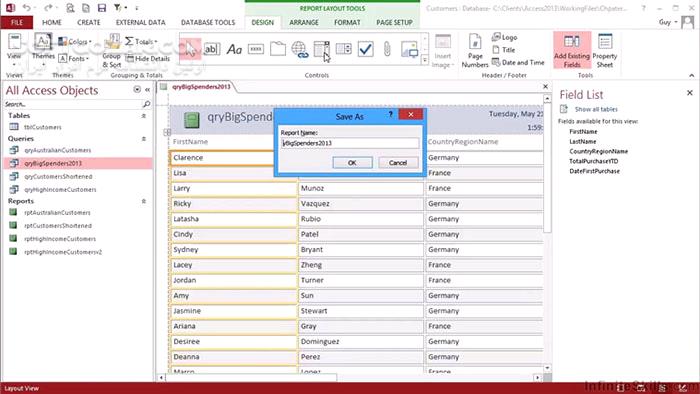The width and height of the screenshot is (700, 394).
Task: Open the Insert Image button
Action: point(442,51)
